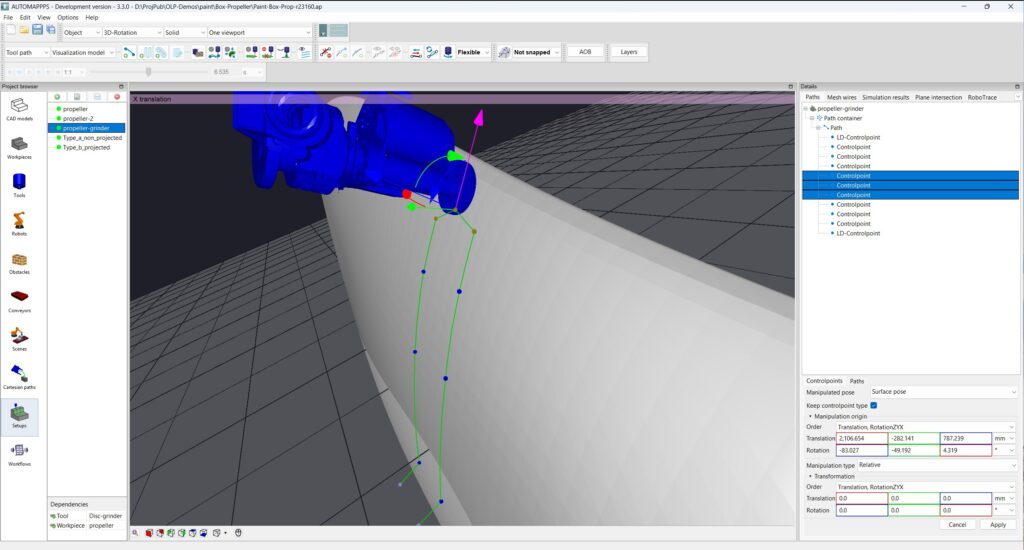The image size is (1024, 550).
Task: Click the Cancel button
Action: (x=957, y=525)
